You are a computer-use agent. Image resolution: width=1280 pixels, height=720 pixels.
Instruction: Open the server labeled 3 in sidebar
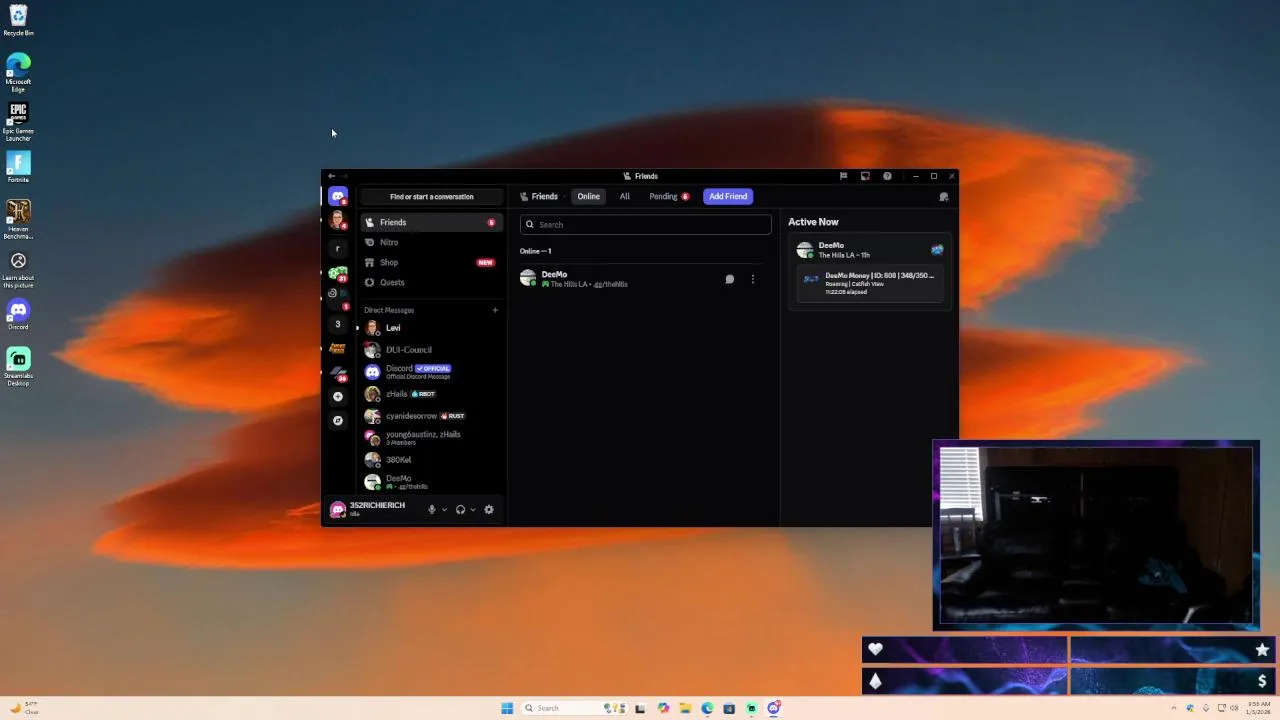click(338, 324)
